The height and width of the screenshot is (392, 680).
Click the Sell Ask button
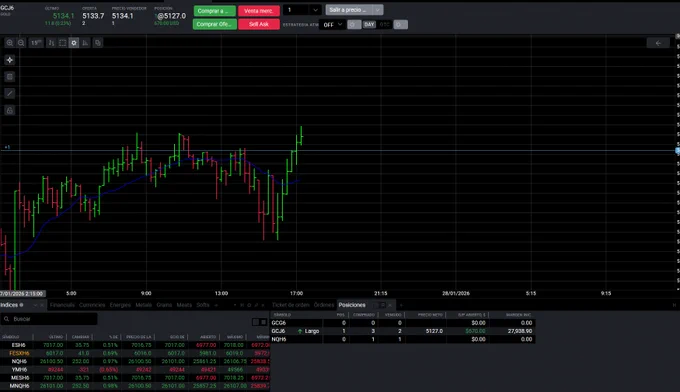click(258, 24)
